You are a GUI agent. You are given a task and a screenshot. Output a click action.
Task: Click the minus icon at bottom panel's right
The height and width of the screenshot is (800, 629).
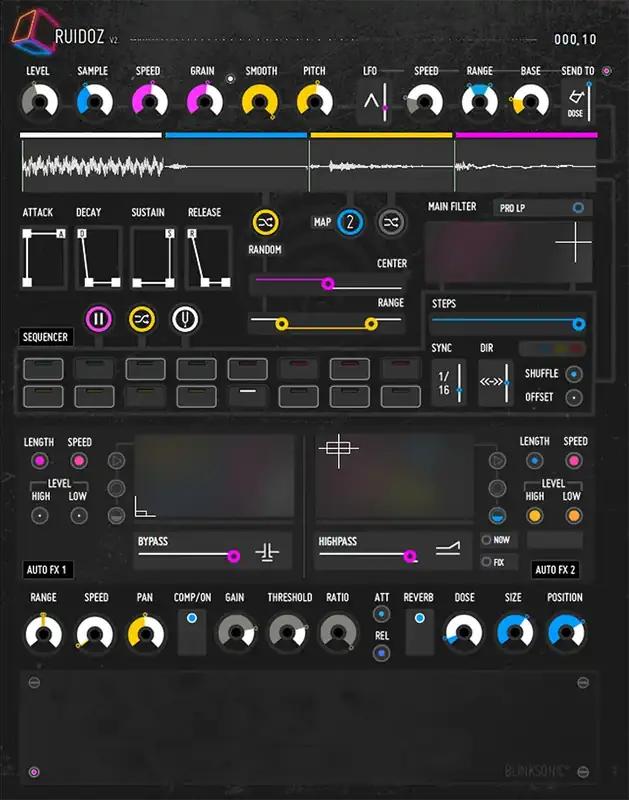[x=583, y=683]
